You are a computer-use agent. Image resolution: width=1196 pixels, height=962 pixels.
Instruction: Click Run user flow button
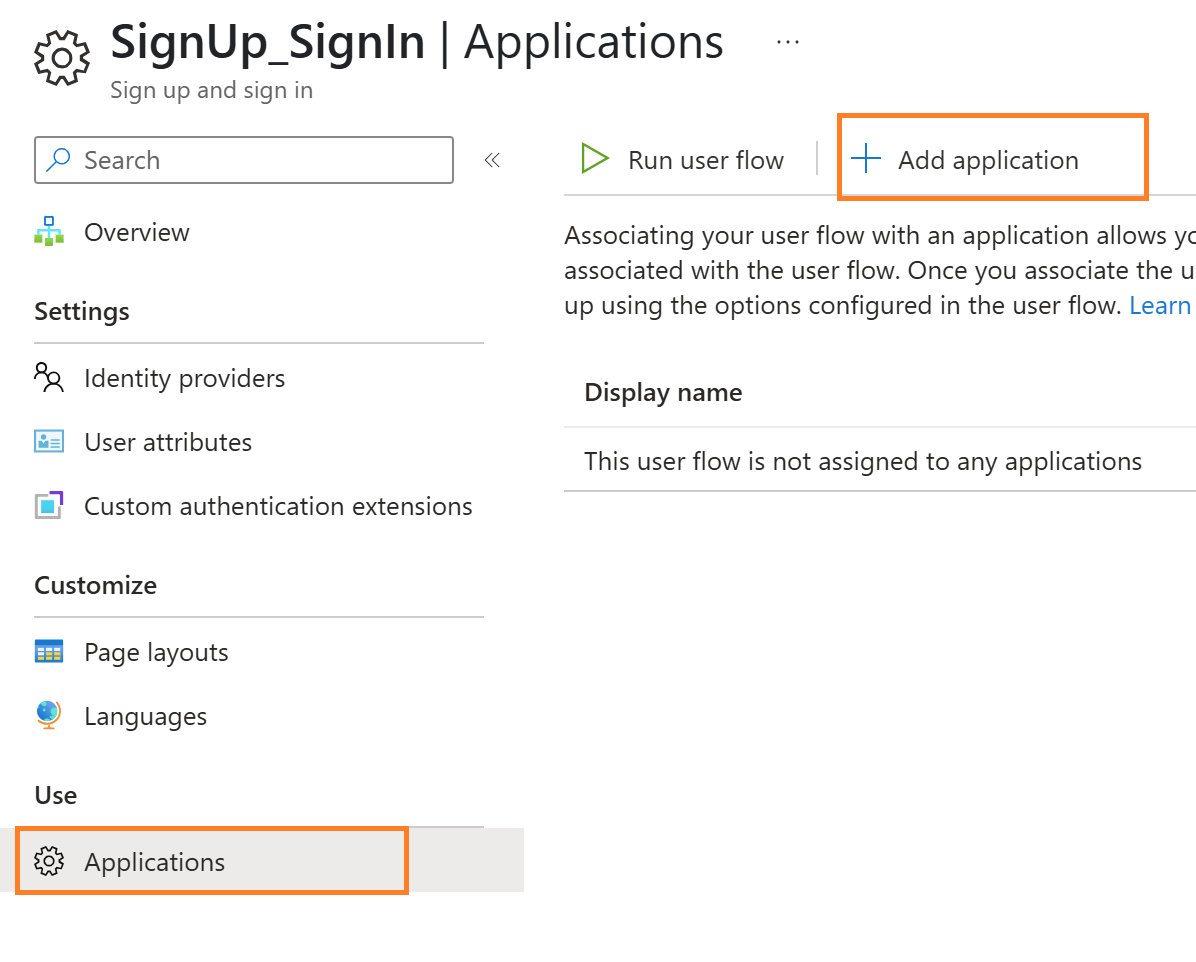click(x=683, y=160)
